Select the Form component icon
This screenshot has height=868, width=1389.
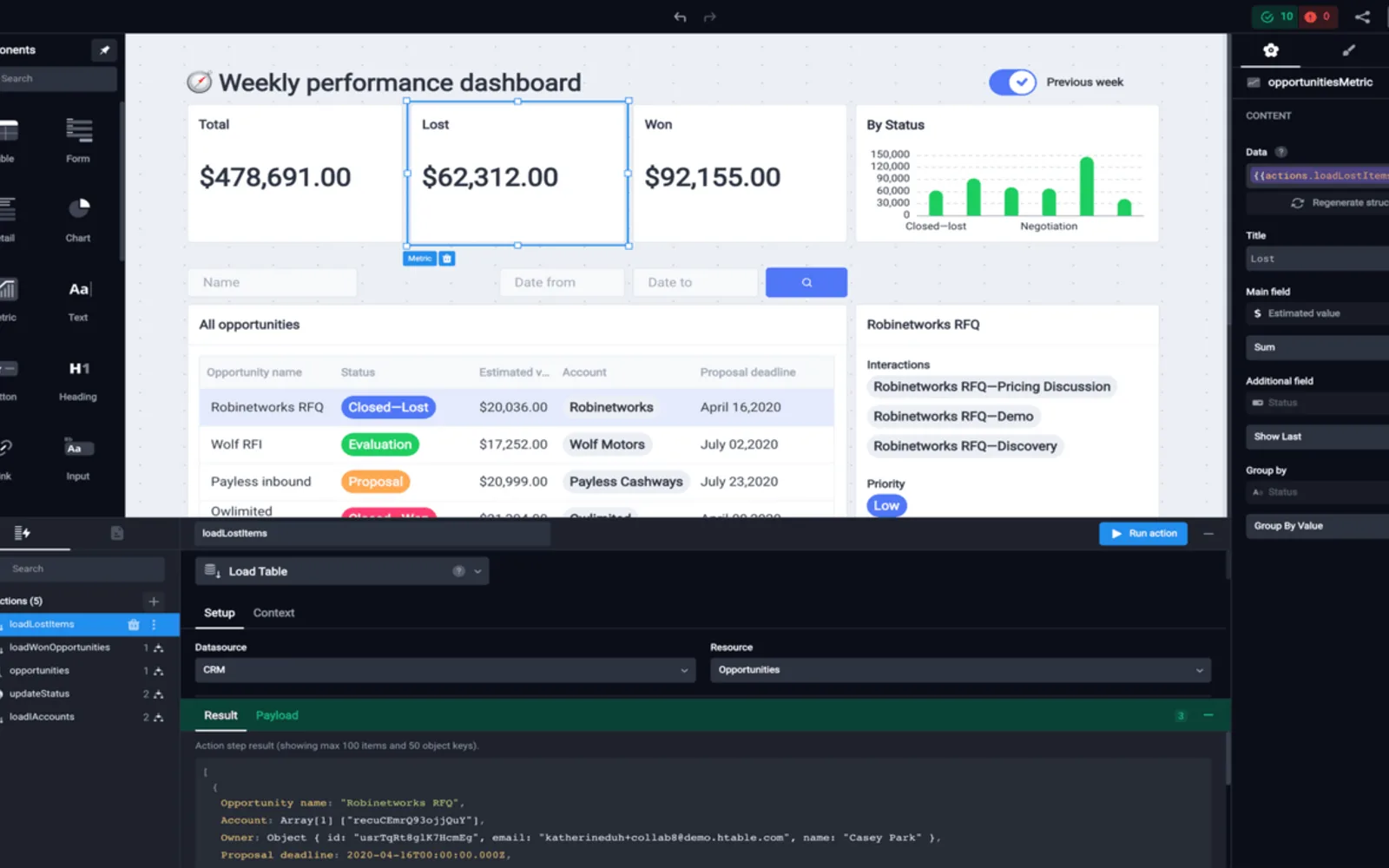[x=78, y=131]
